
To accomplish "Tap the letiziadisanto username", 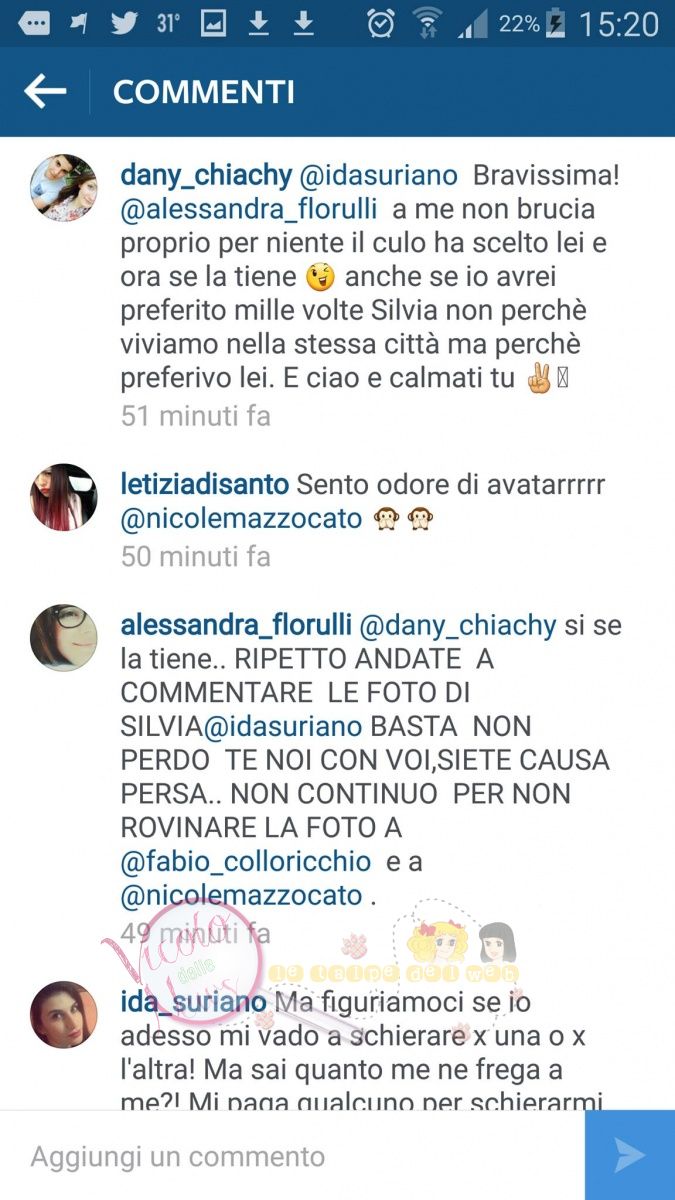I will click(x=204, y=485).
